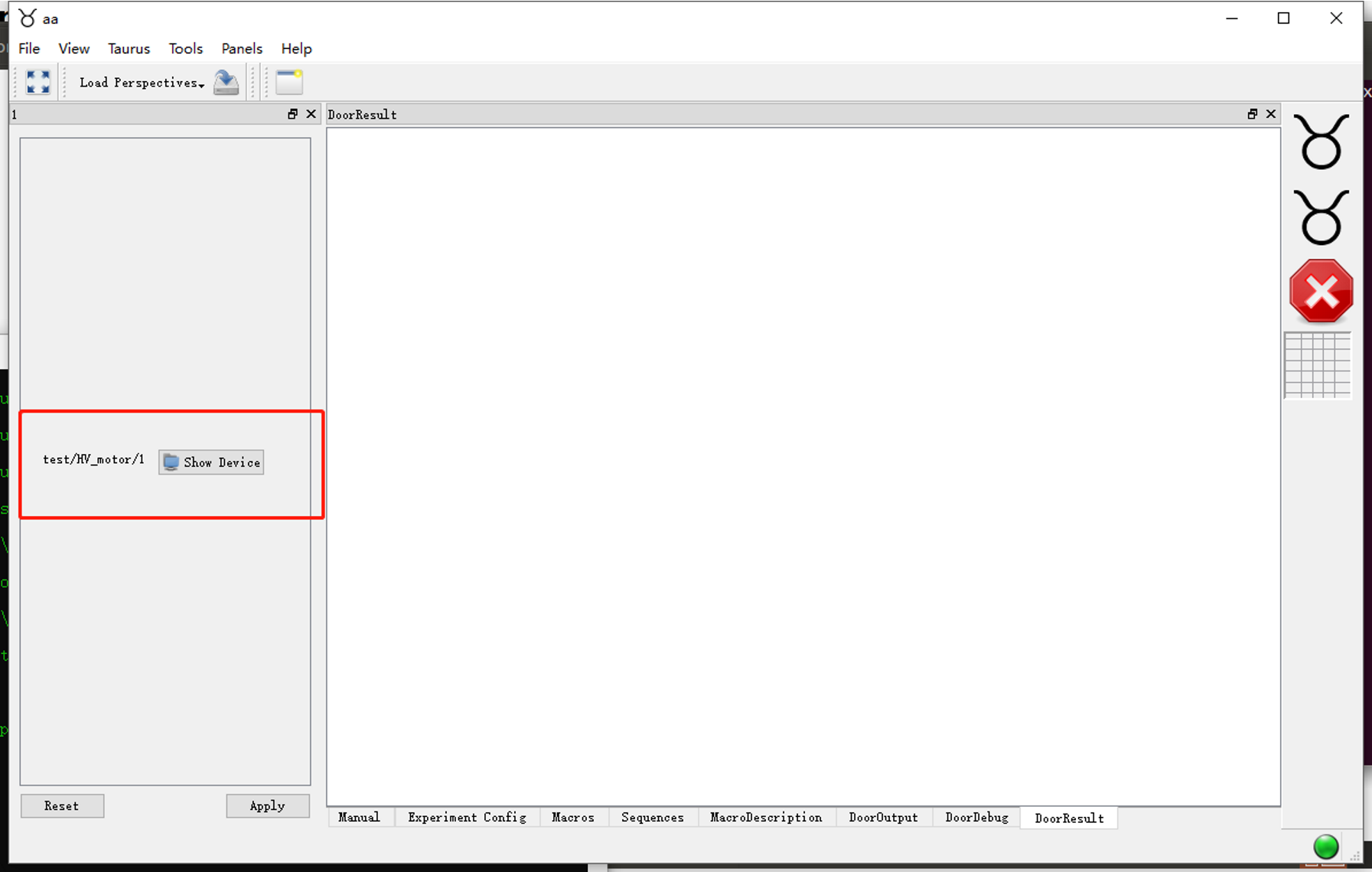The image size is (1372, 872).
Task: Click the green status indicator light
Action: click(x=1325, y=846)
